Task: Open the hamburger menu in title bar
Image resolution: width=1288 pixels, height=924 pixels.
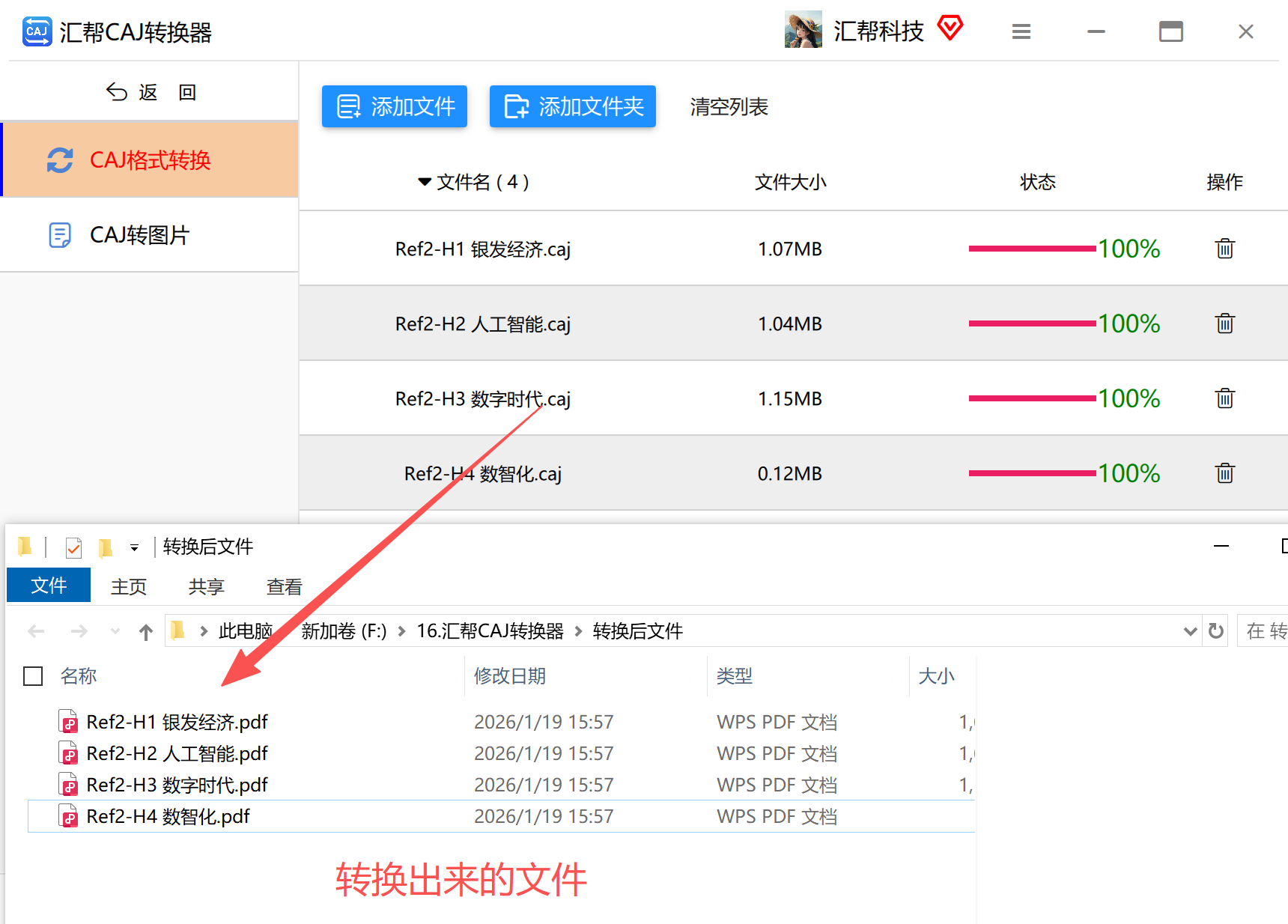Action: pos(1021,31)
